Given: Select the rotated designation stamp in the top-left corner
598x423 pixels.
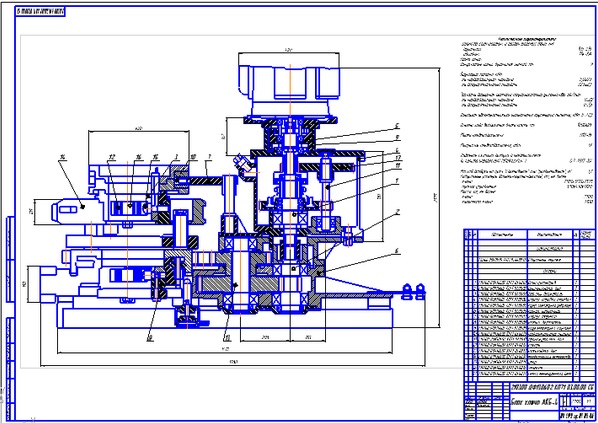Looking at the screenshot, I should pos(40,12).
